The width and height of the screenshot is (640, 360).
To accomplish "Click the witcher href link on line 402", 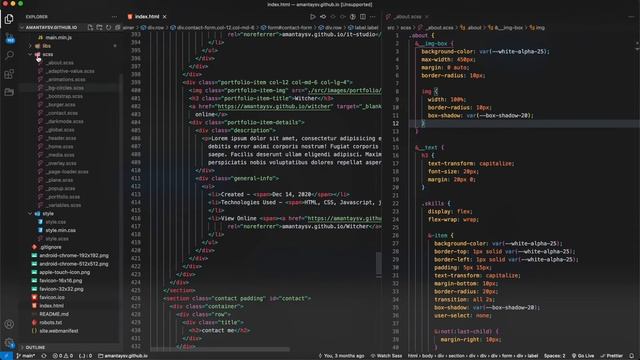I will click(274, 106).
